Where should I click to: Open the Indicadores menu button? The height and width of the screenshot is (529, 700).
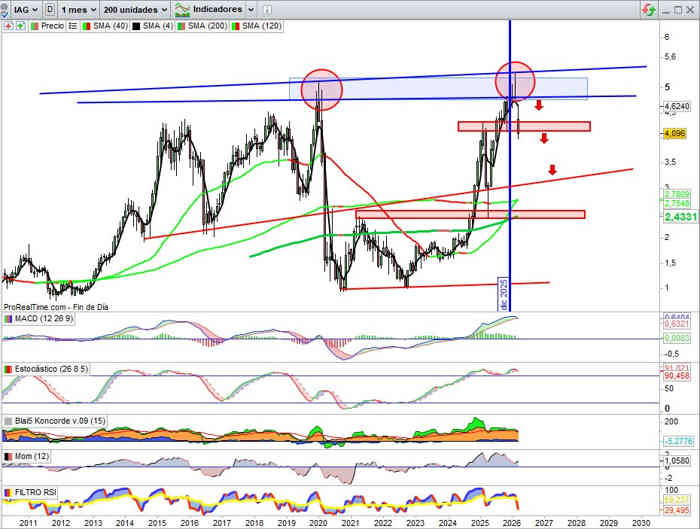207,8
